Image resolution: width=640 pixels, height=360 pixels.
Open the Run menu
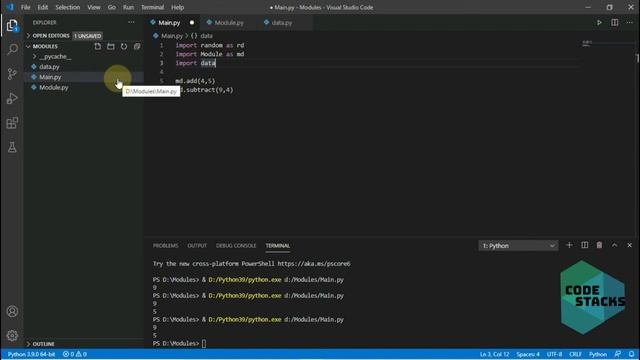pyautogui.click(x=128, y=7)
